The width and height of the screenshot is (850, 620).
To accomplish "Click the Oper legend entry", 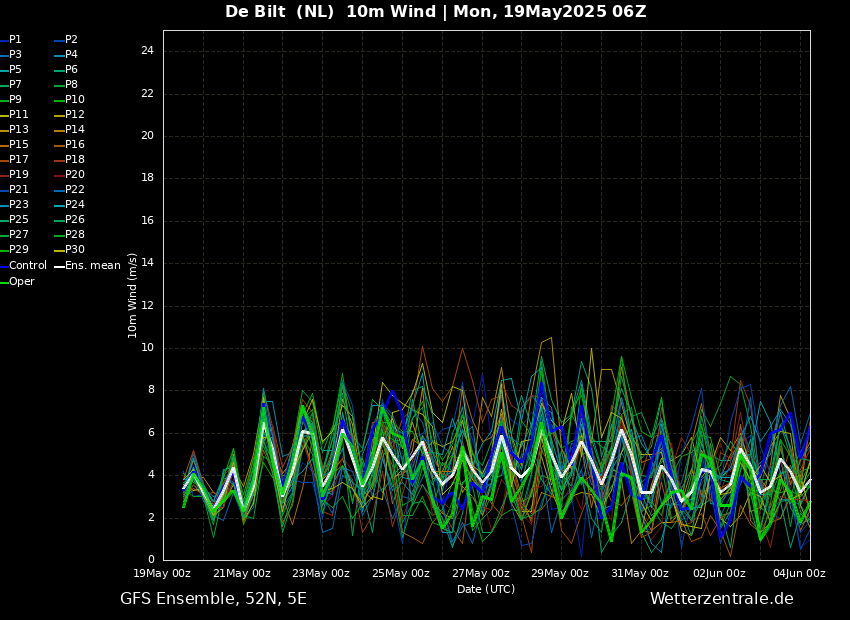I will pyautogui.click(x=21, y=282).
